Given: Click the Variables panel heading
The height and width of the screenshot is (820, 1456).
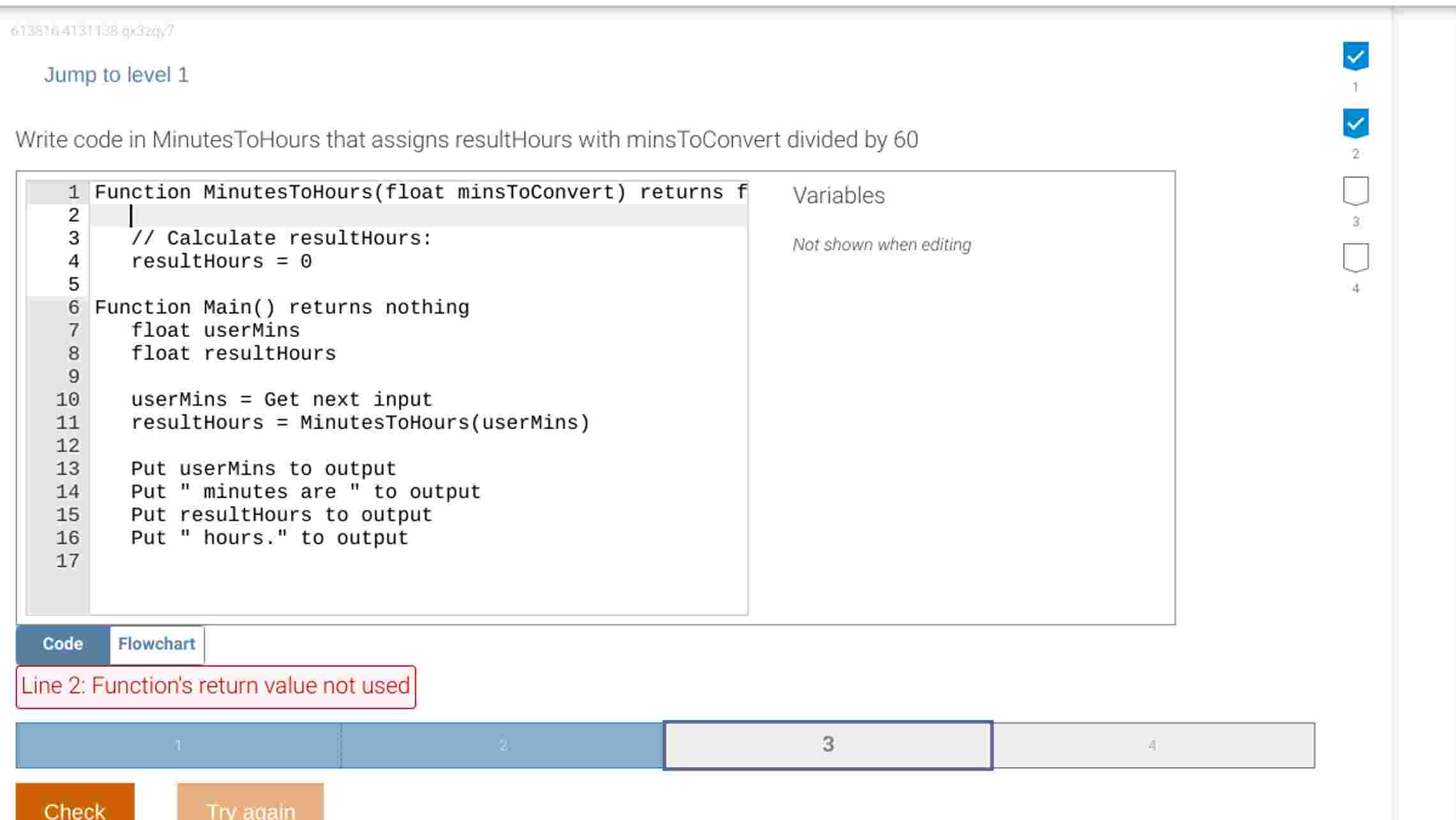Looking at the screenshot, I should click(838, 195).
